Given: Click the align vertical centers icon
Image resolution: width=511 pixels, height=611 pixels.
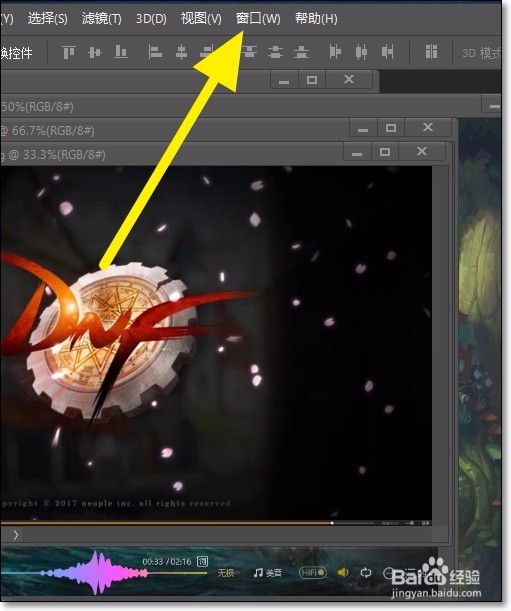Looking at the screenshot, I should click(x=95, y=52).
